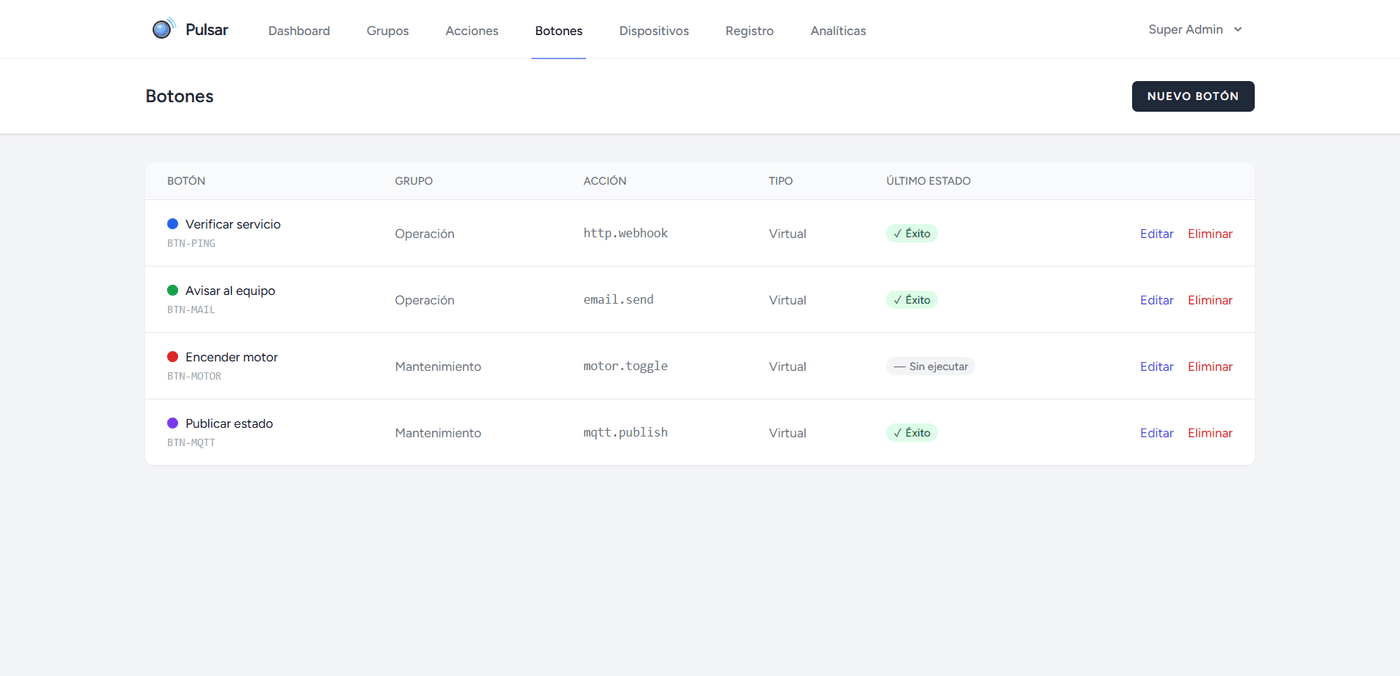The width and height of the screenshot is (1400, 676).
Task: Click the purple dot beside Publicar estado
Action: (x=172, y=423)
